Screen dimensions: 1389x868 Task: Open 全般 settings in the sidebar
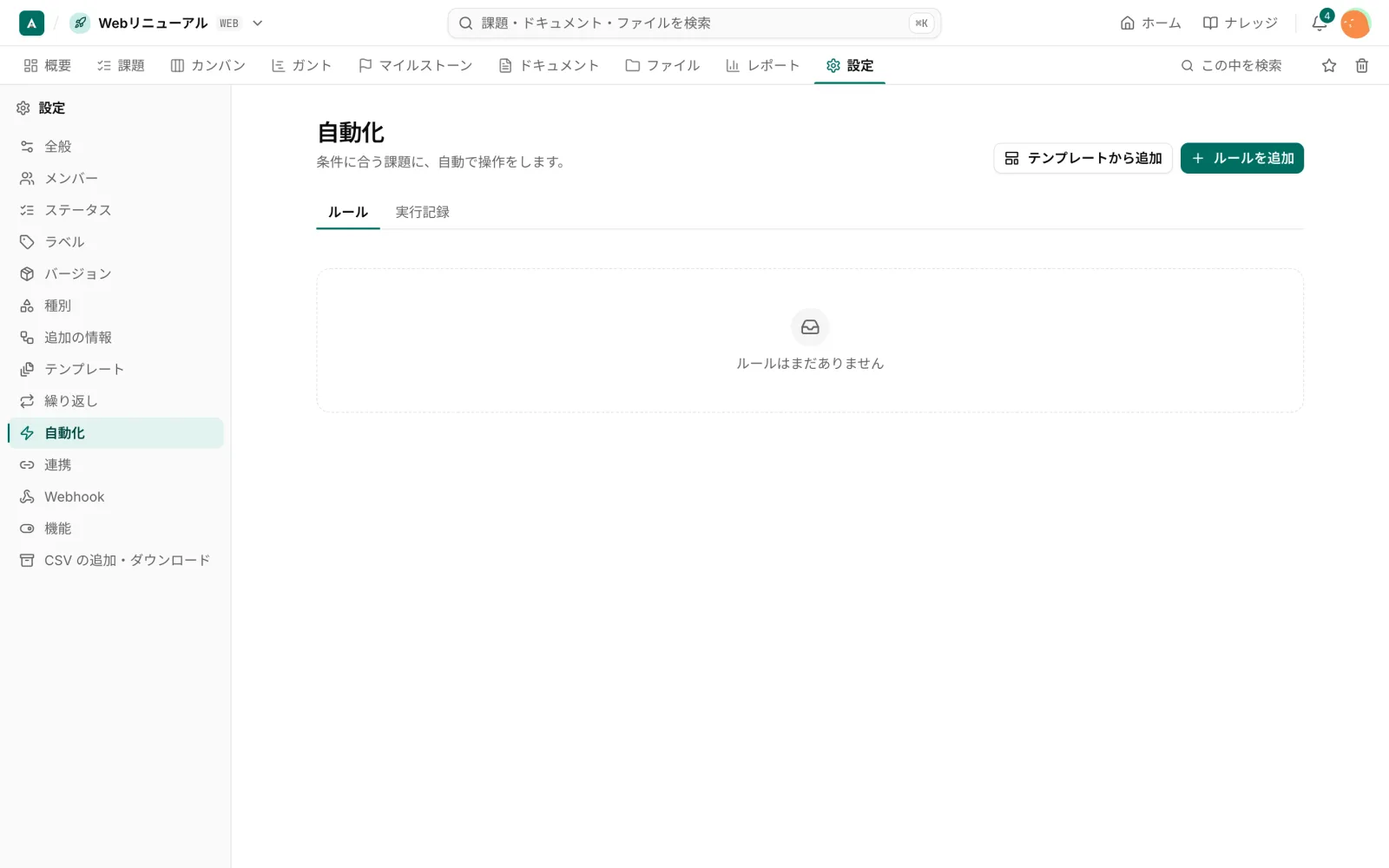tap(115, 147)
